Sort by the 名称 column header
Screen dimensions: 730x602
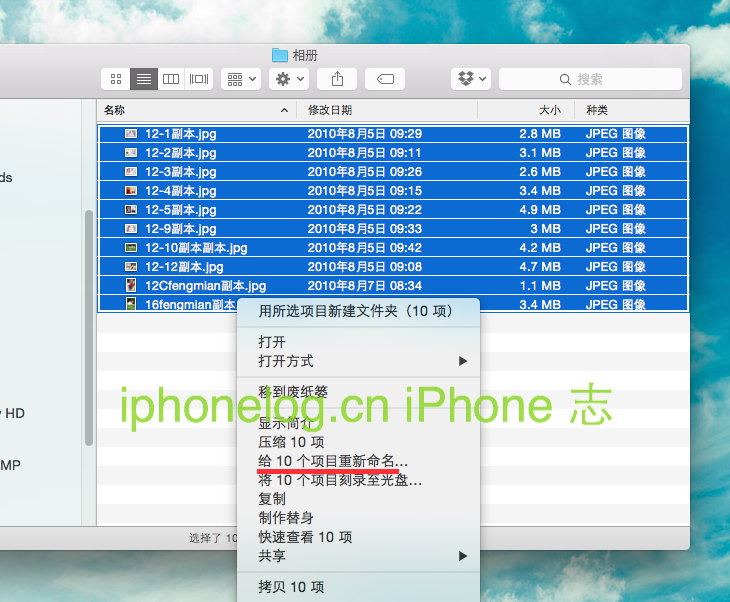coord(196,110)
